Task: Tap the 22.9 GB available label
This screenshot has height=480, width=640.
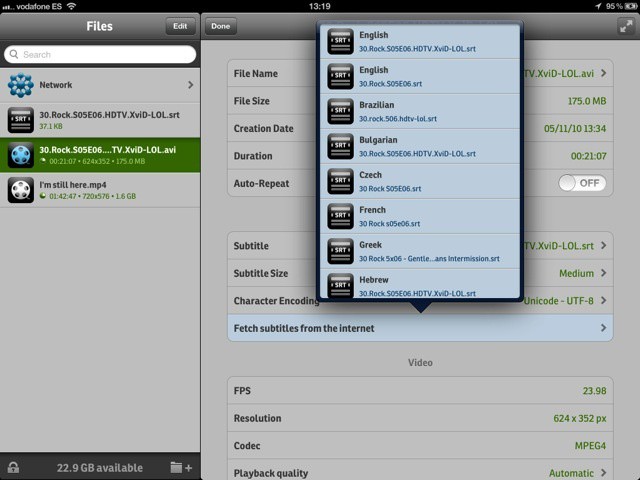Action: (x=100, y=468)
